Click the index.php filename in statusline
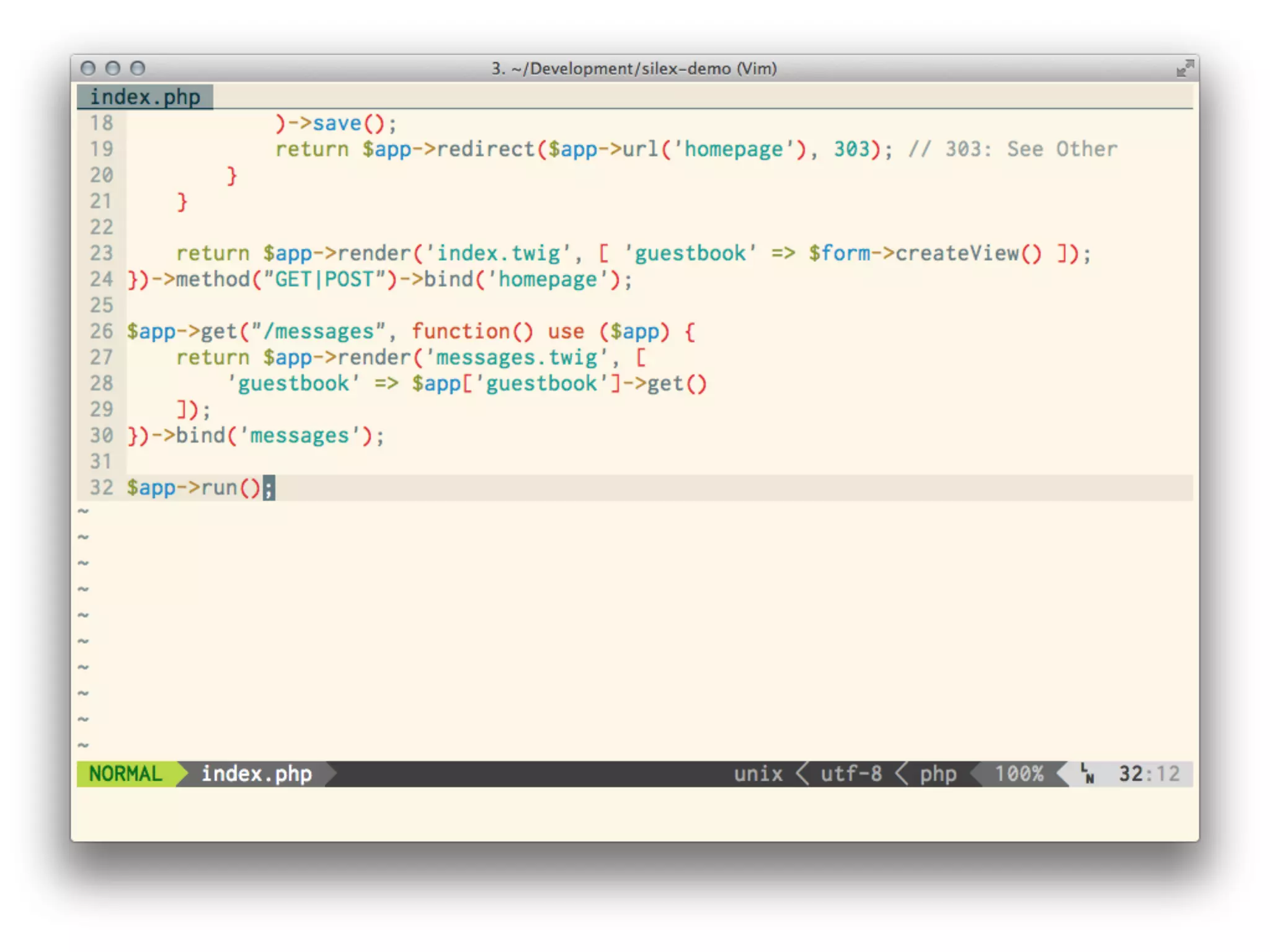 tap(256, 773)
